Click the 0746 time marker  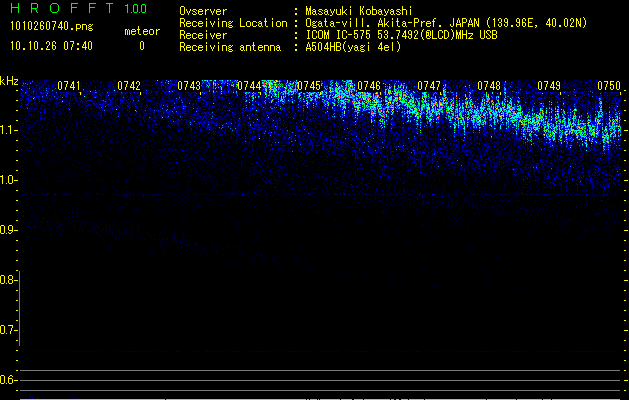(369, 86)
